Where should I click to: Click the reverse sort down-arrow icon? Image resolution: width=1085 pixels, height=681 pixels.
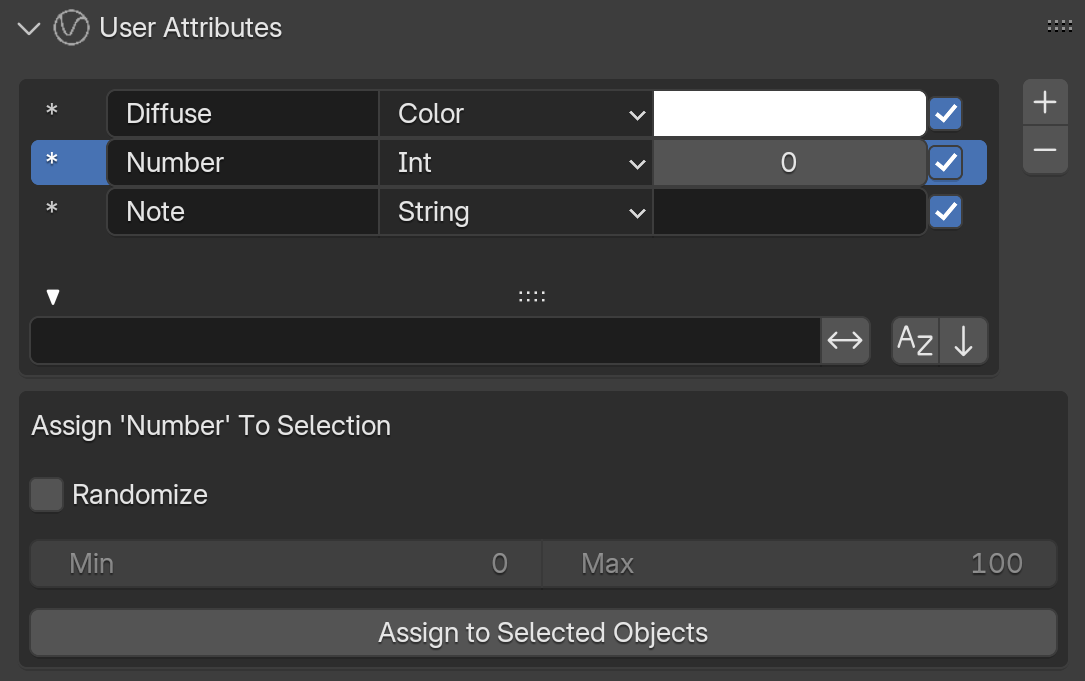click(963, 340)
